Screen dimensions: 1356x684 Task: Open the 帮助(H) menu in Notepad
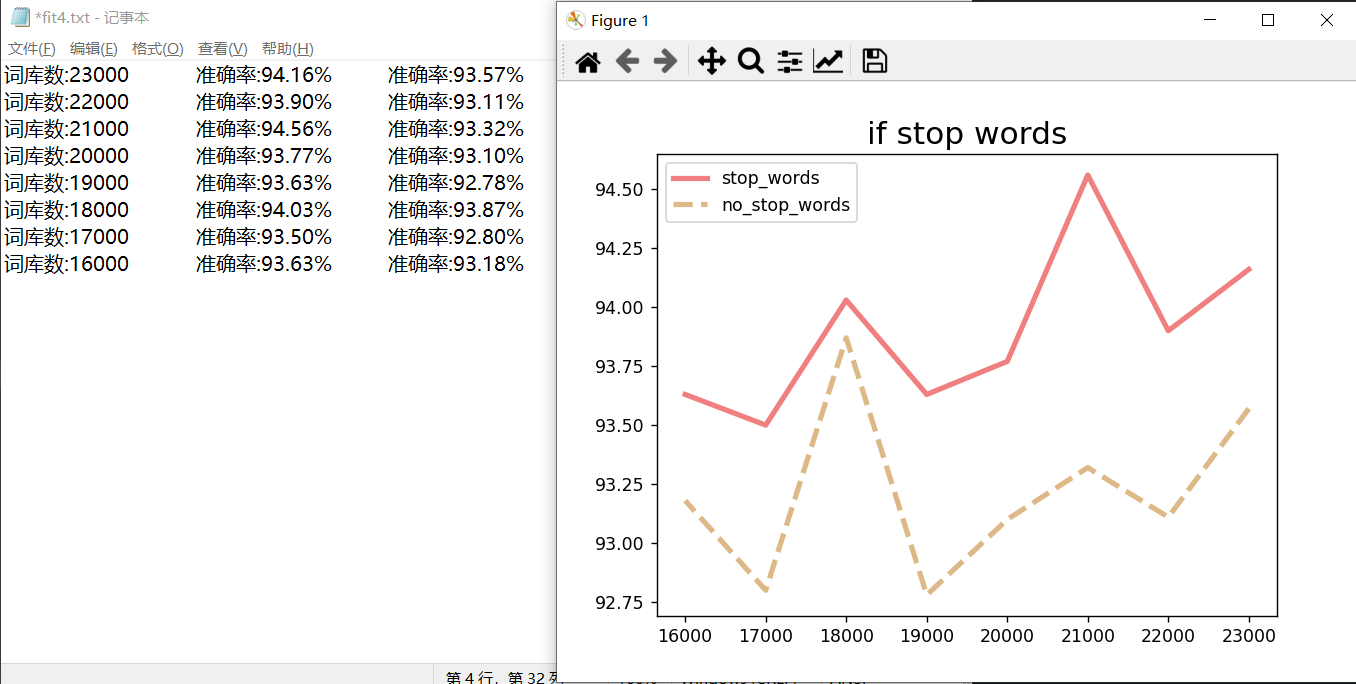(x=288, y=49)
